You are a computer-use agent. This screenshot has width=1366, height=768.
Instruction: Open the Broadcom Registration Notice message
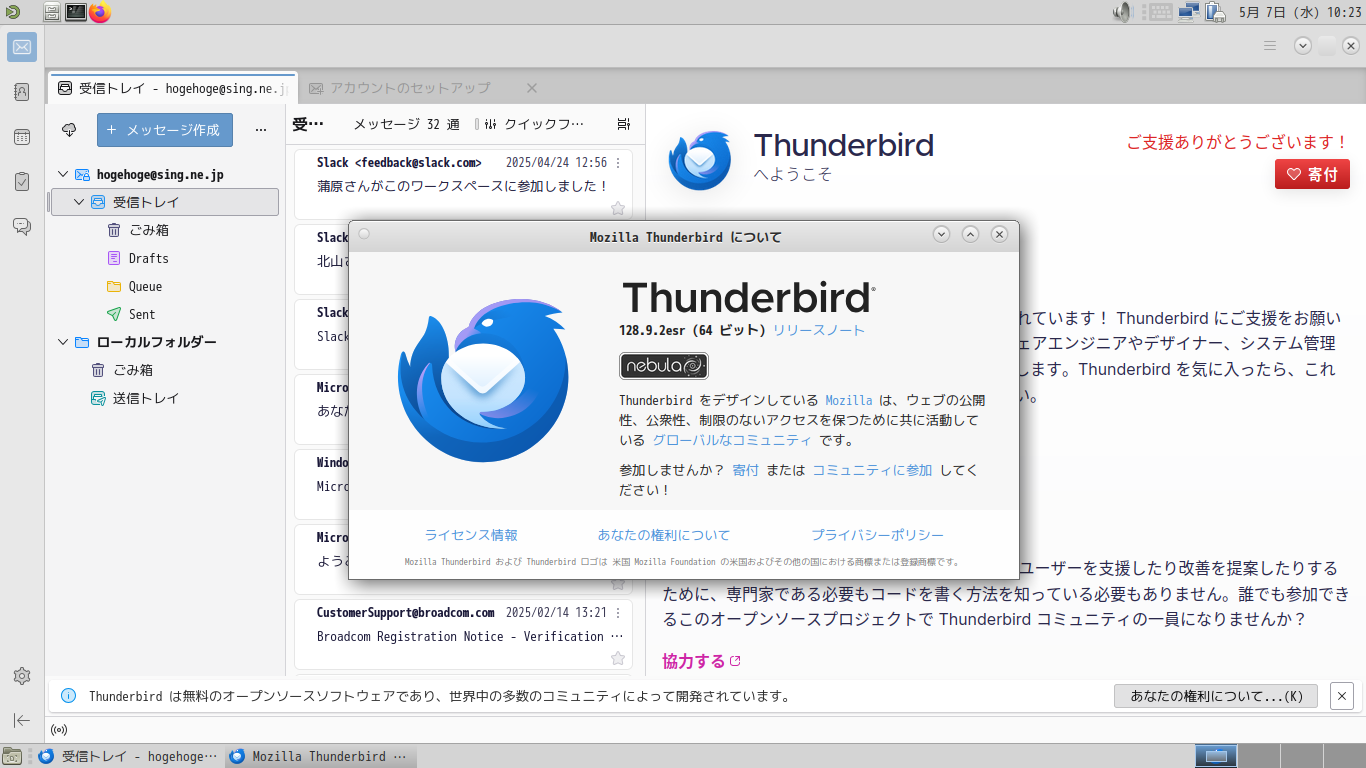coord(464,636)
